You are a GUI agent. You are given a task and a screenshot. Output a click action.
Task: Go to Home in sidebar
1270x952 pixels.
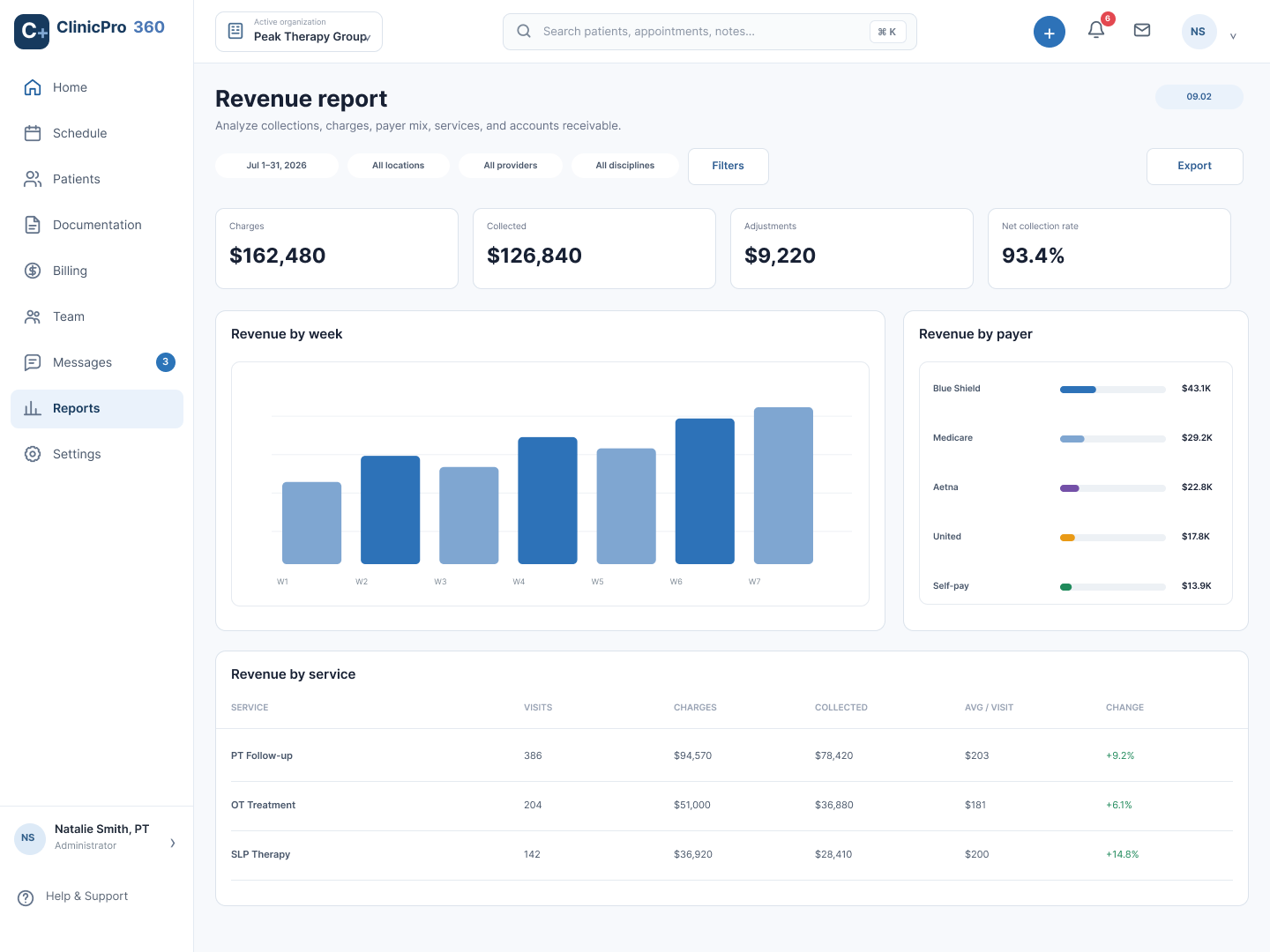(x=97, y=87)
